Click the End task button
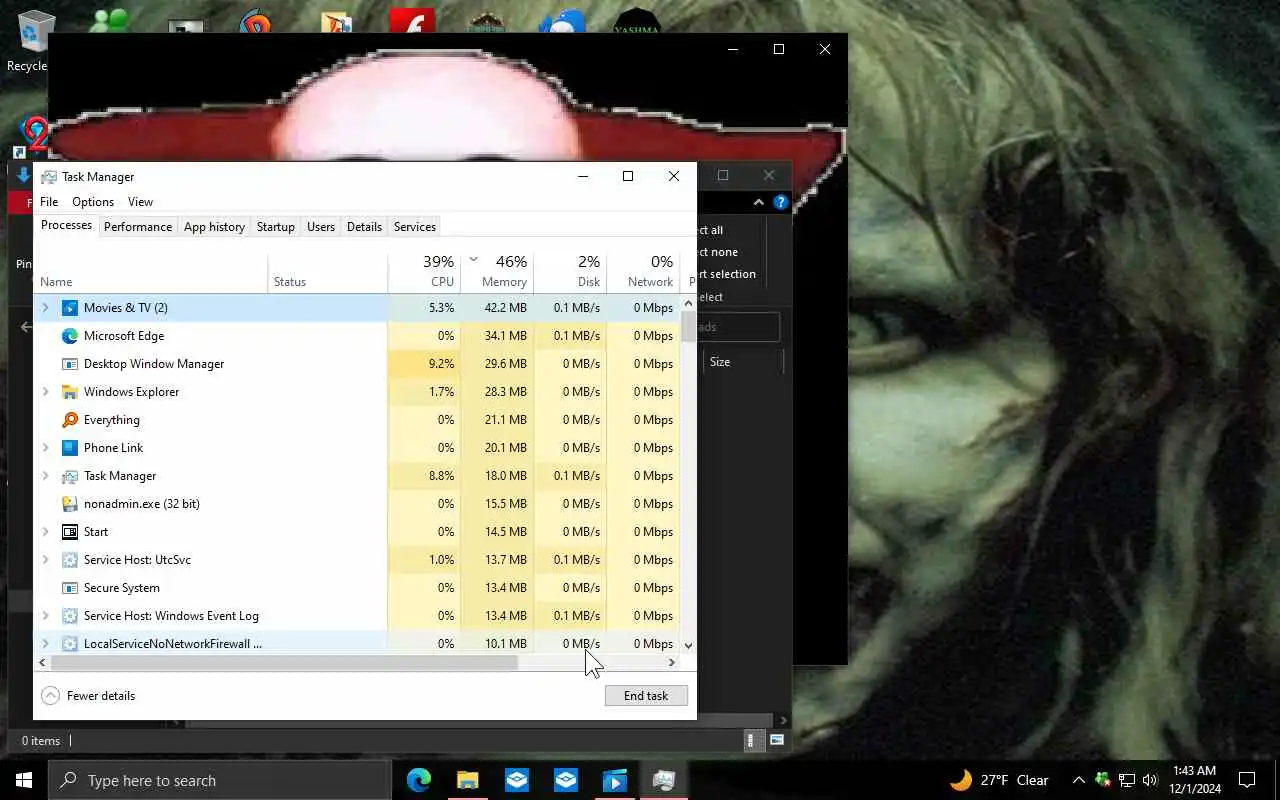Screen dimensions: 1280x800 646,696
